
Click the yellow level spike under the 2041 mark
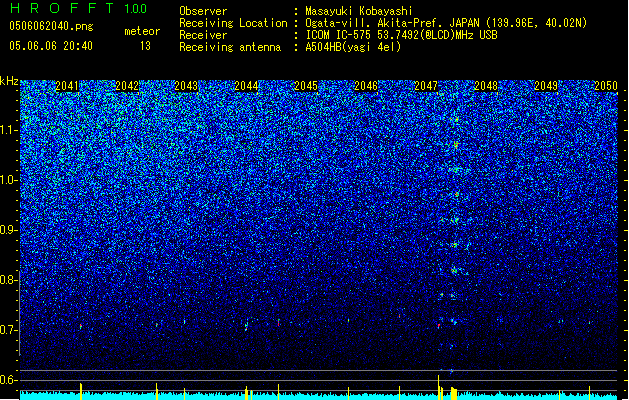point(81,392)
